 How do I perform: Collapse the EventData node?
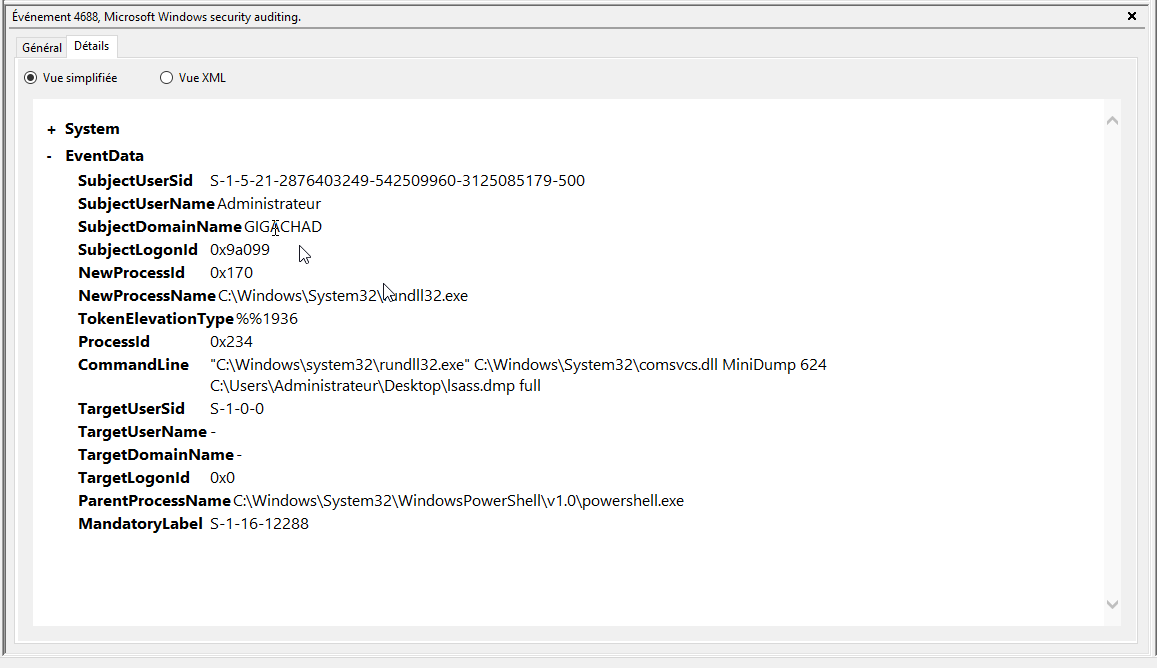coord(49,156)
